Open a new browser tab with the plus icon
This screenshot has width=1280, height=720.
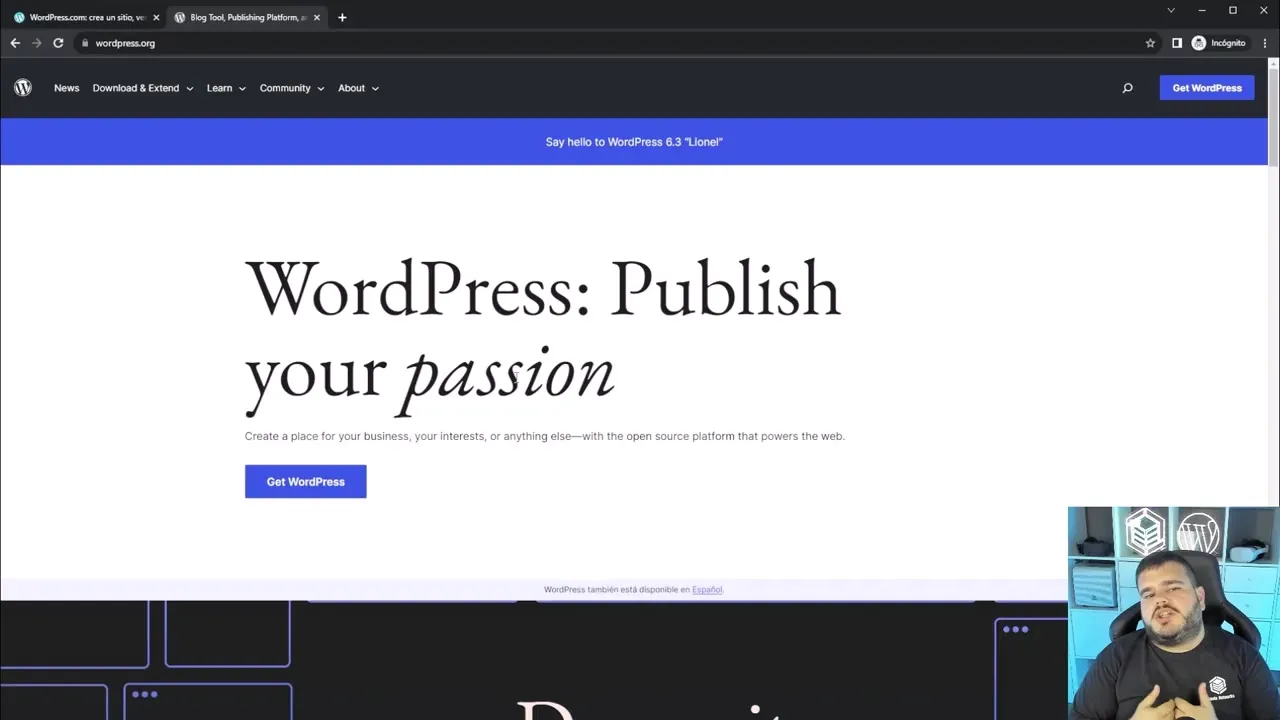342,17
